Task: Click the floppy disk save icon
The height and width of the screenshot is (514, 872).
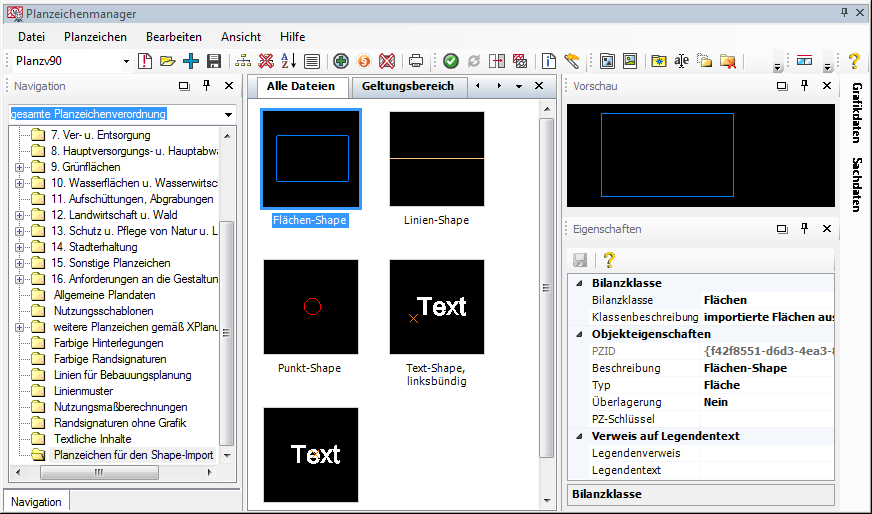Action: 213,61
